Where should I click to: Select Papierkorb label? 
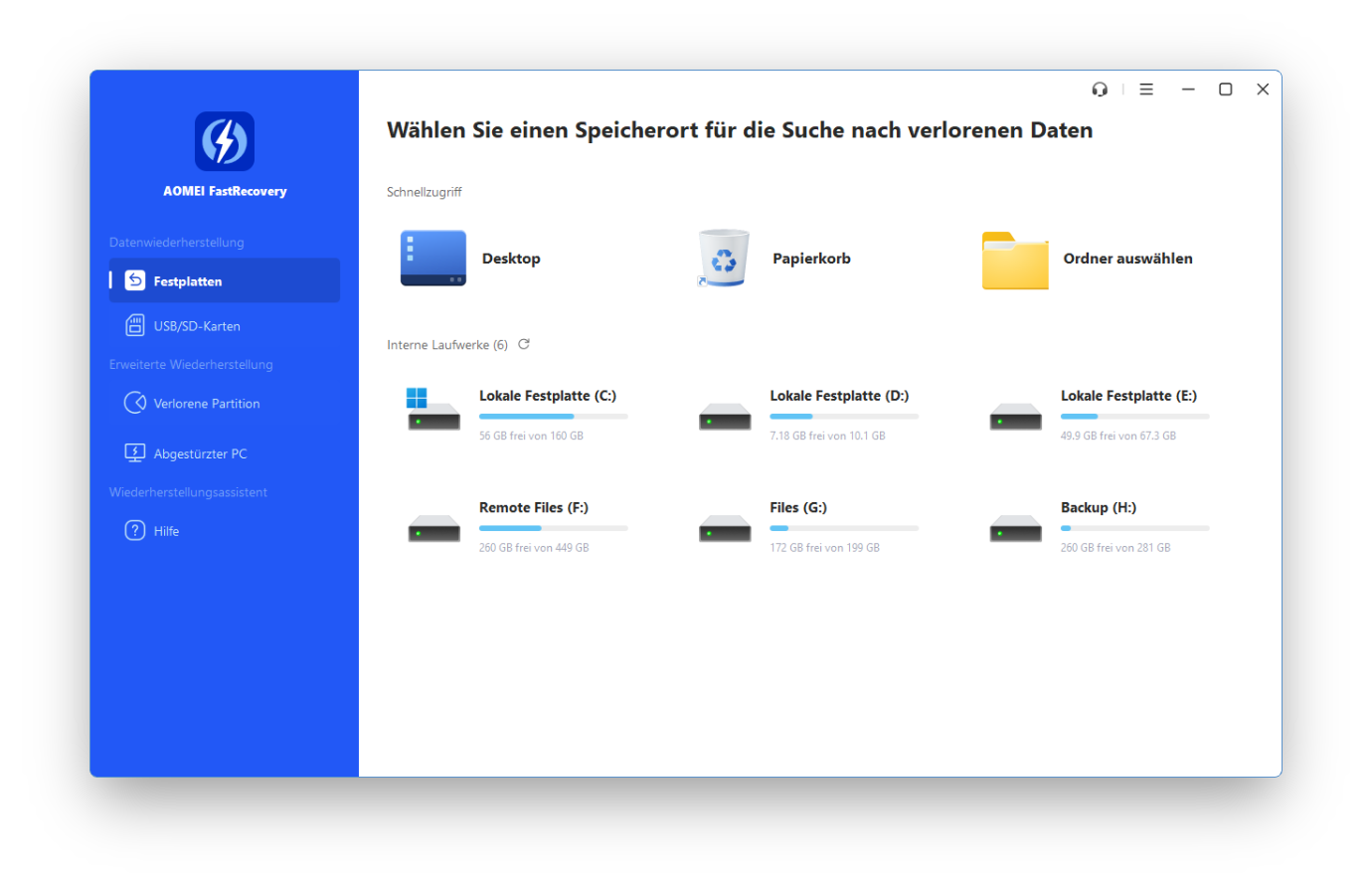(811, 259)
